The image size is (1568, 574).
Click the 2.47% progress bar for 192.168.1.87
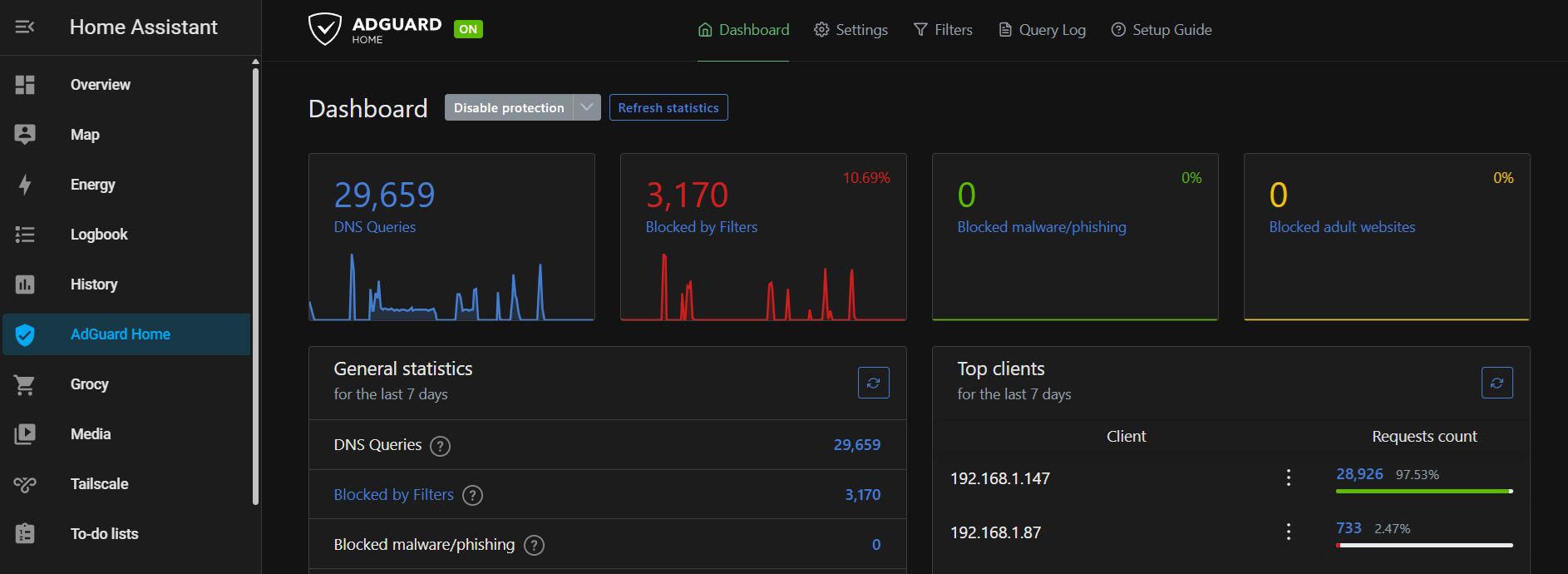pyautogui.click(x=1424, y=546)
